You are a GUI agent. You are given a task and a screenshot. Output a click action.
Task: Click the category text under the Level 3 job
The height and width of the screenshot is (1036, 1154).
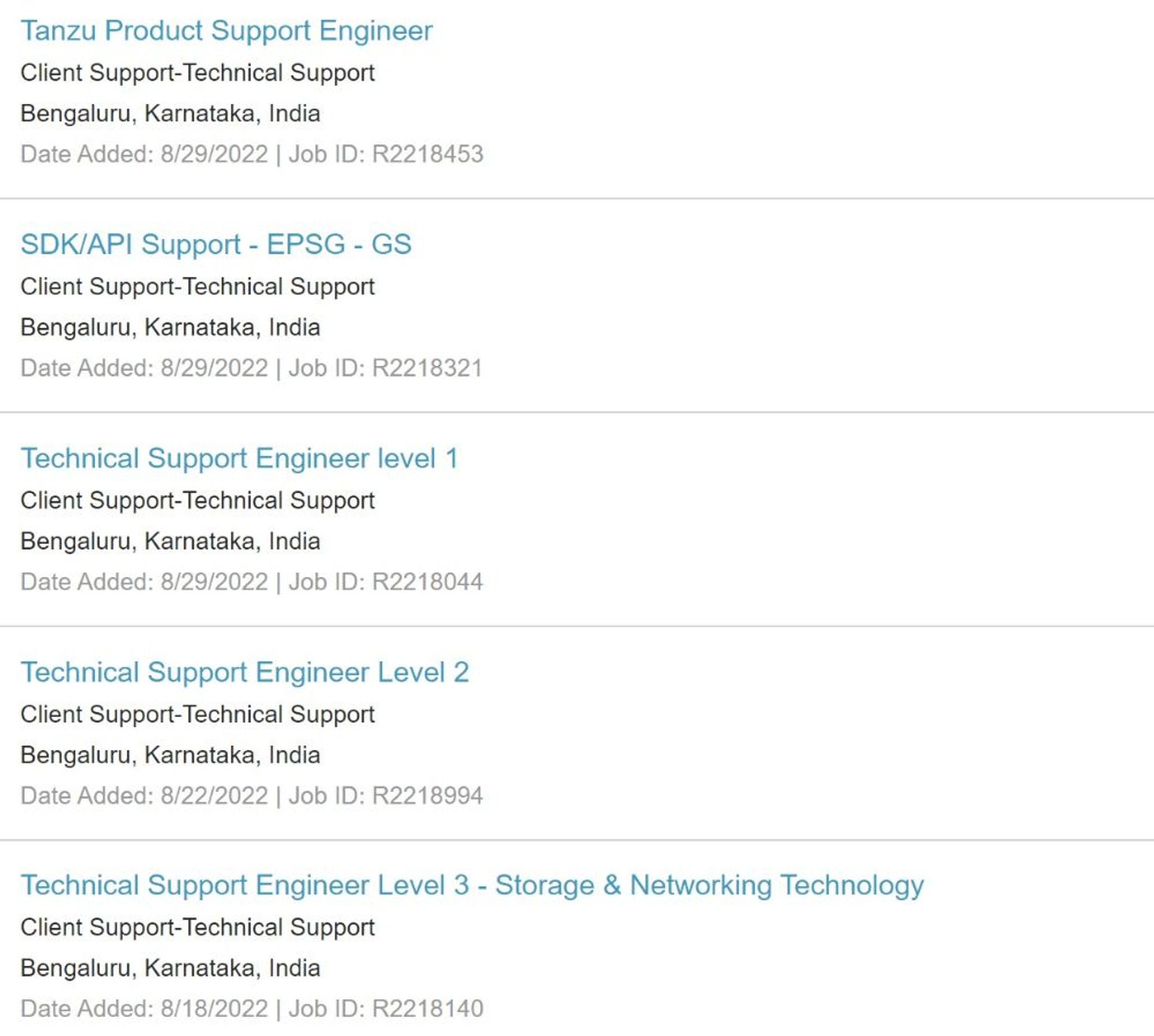coord(198,928)
